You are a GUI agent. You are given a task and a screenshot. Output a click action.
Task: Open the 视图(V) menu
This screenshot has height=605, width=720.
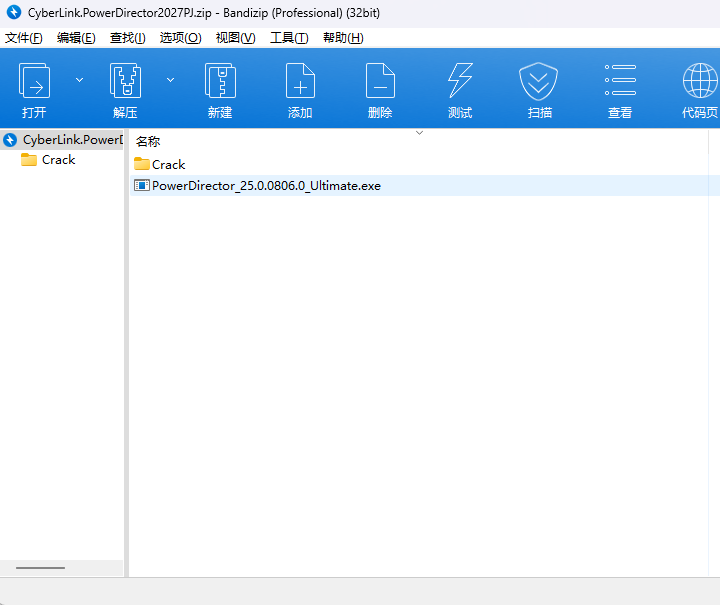point(236,38)
